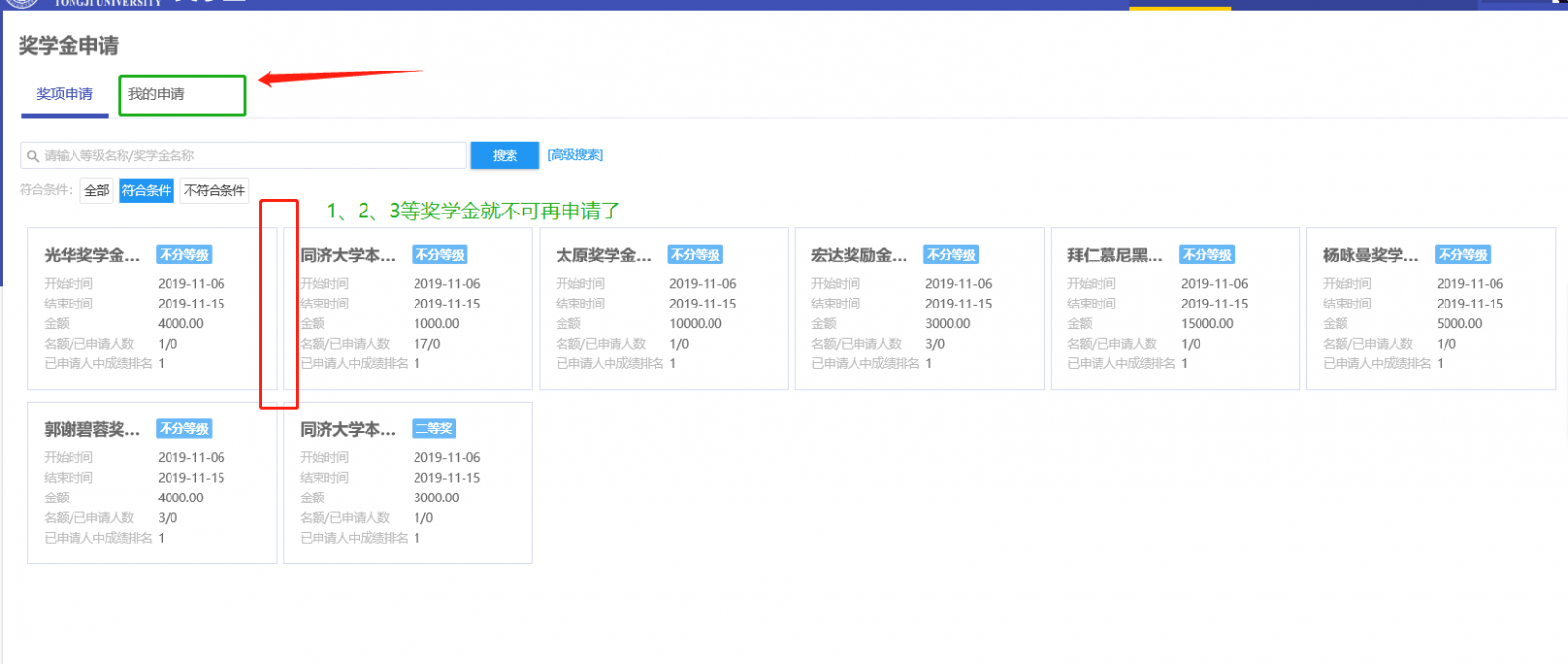Open the 同济大学本 card title with 17/0 quota
The image size is (1568, 664).
[348, 256]
